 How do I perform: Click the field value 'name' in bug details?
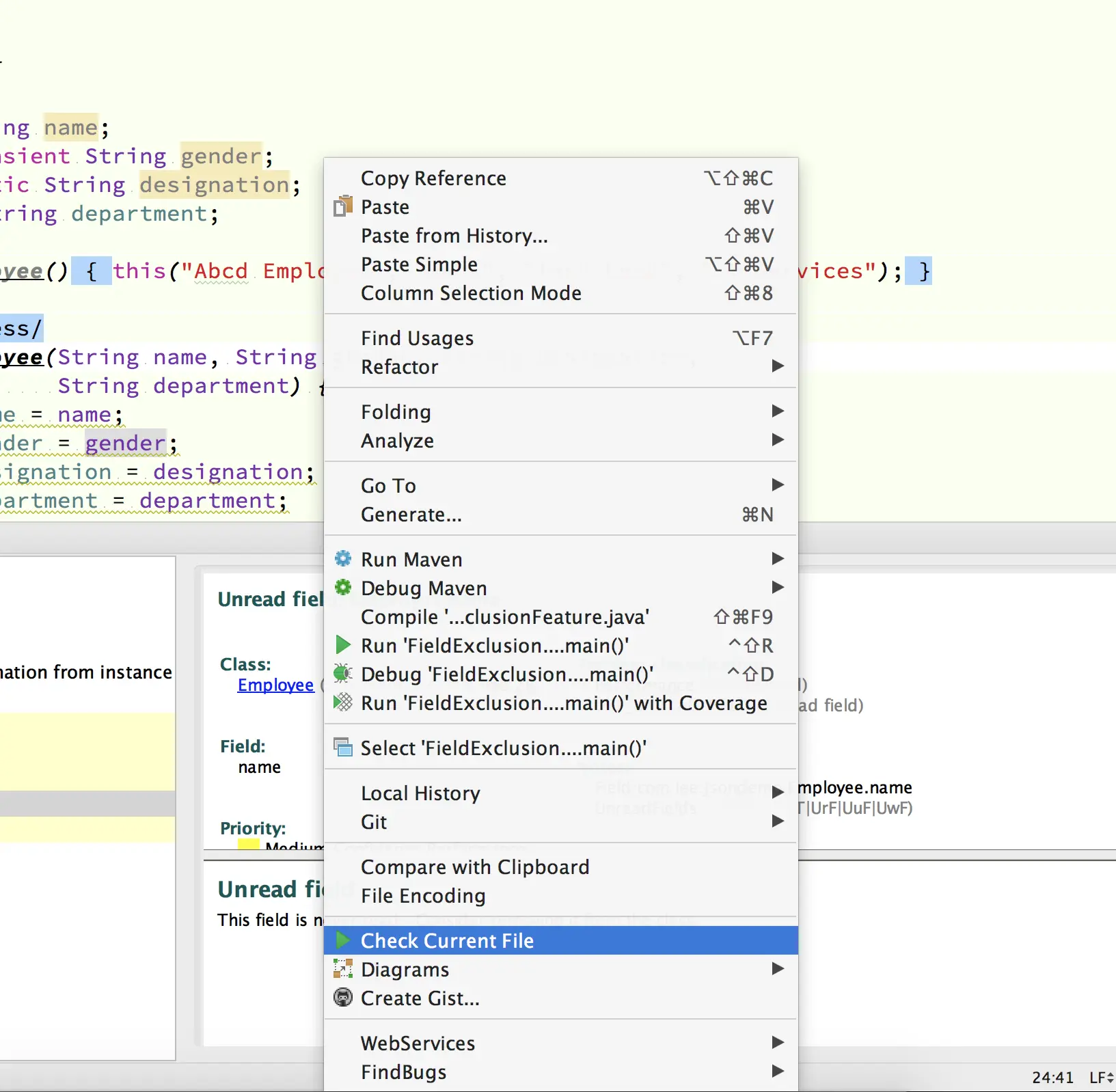(x=260, y=767)
